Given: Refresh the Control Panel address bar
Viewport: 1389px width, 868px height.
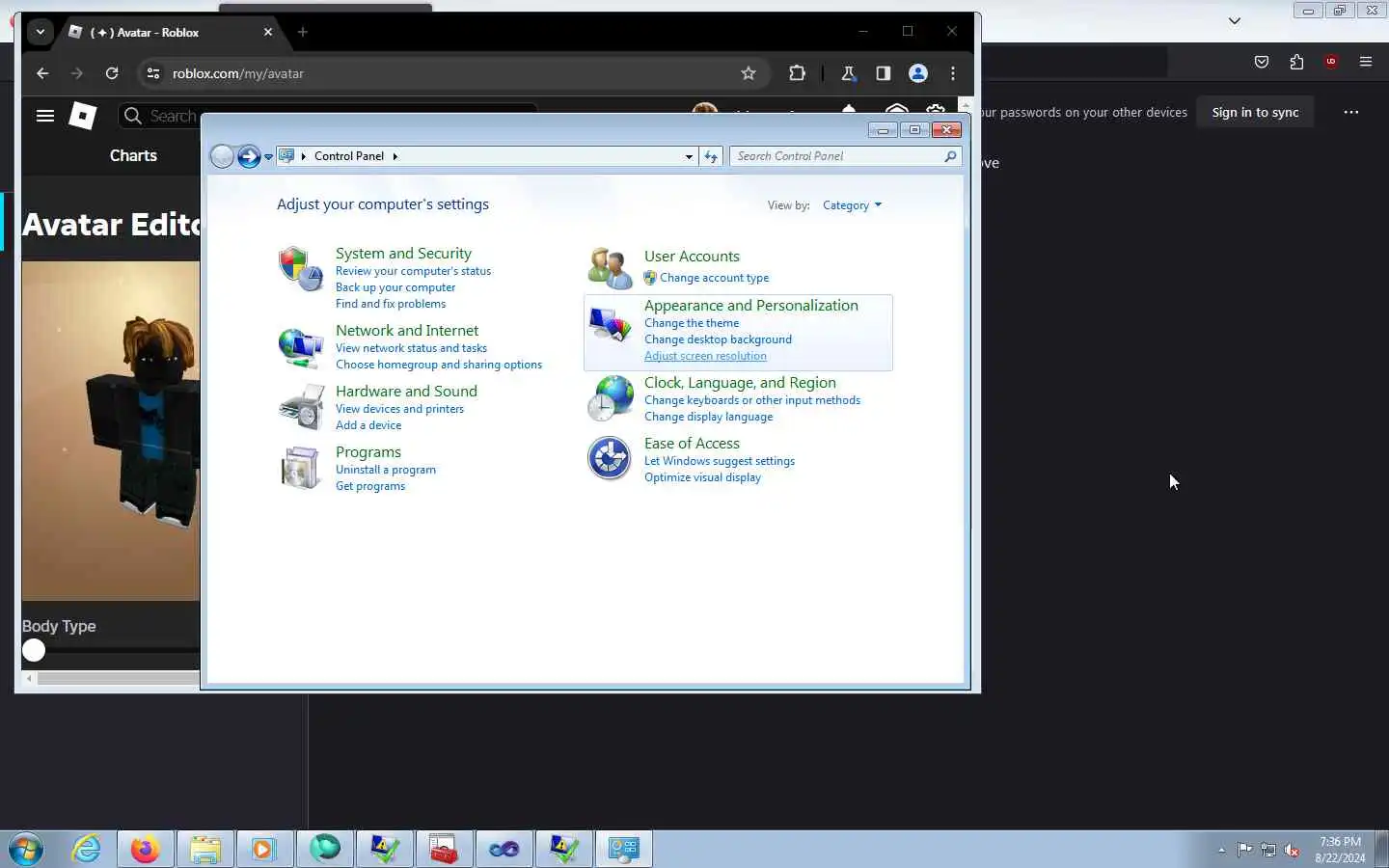Looking at the screenshot, I should click(x=711, y=156).
